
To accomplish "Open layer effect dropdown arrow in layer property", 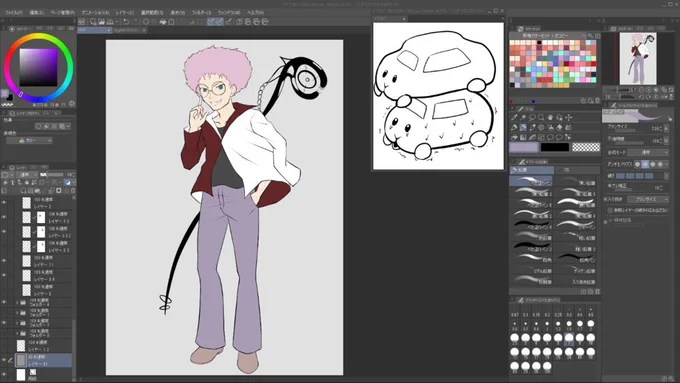I will (x=68, y=126).
